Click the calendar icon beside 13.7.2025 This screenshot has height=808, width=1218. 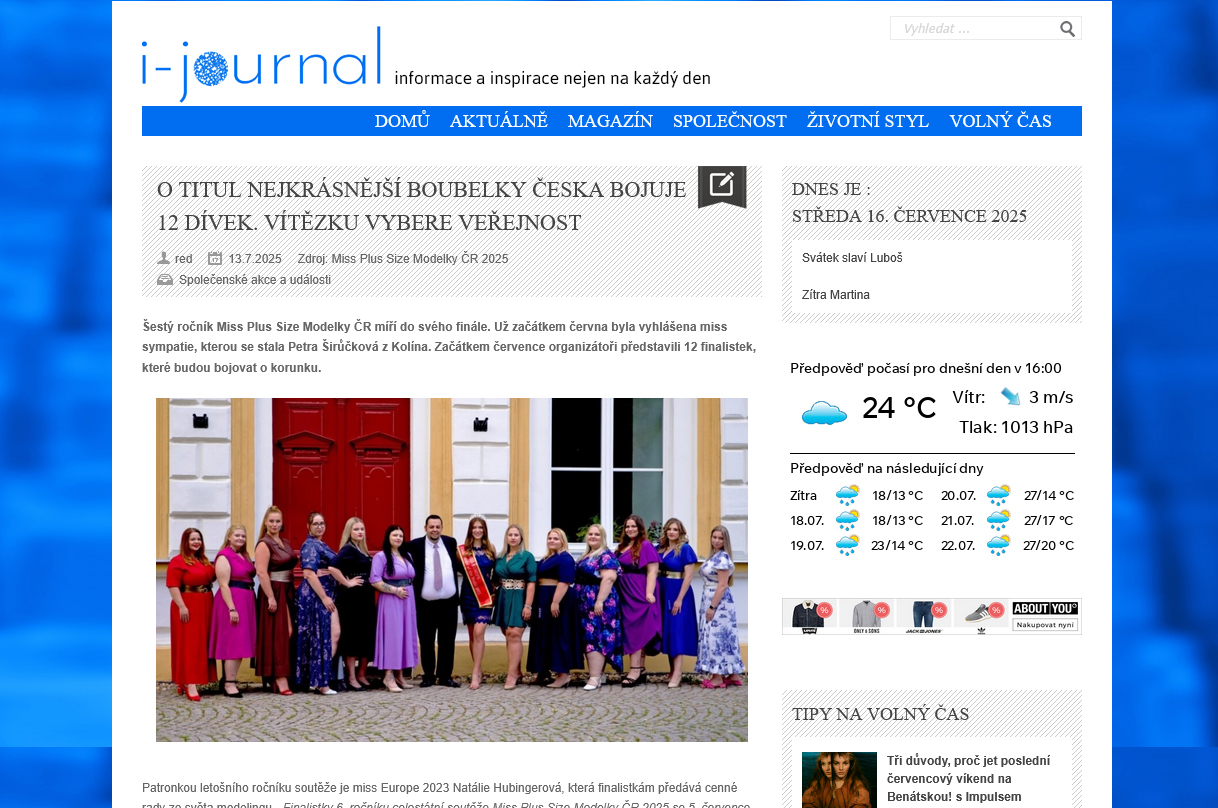(215, 258)
